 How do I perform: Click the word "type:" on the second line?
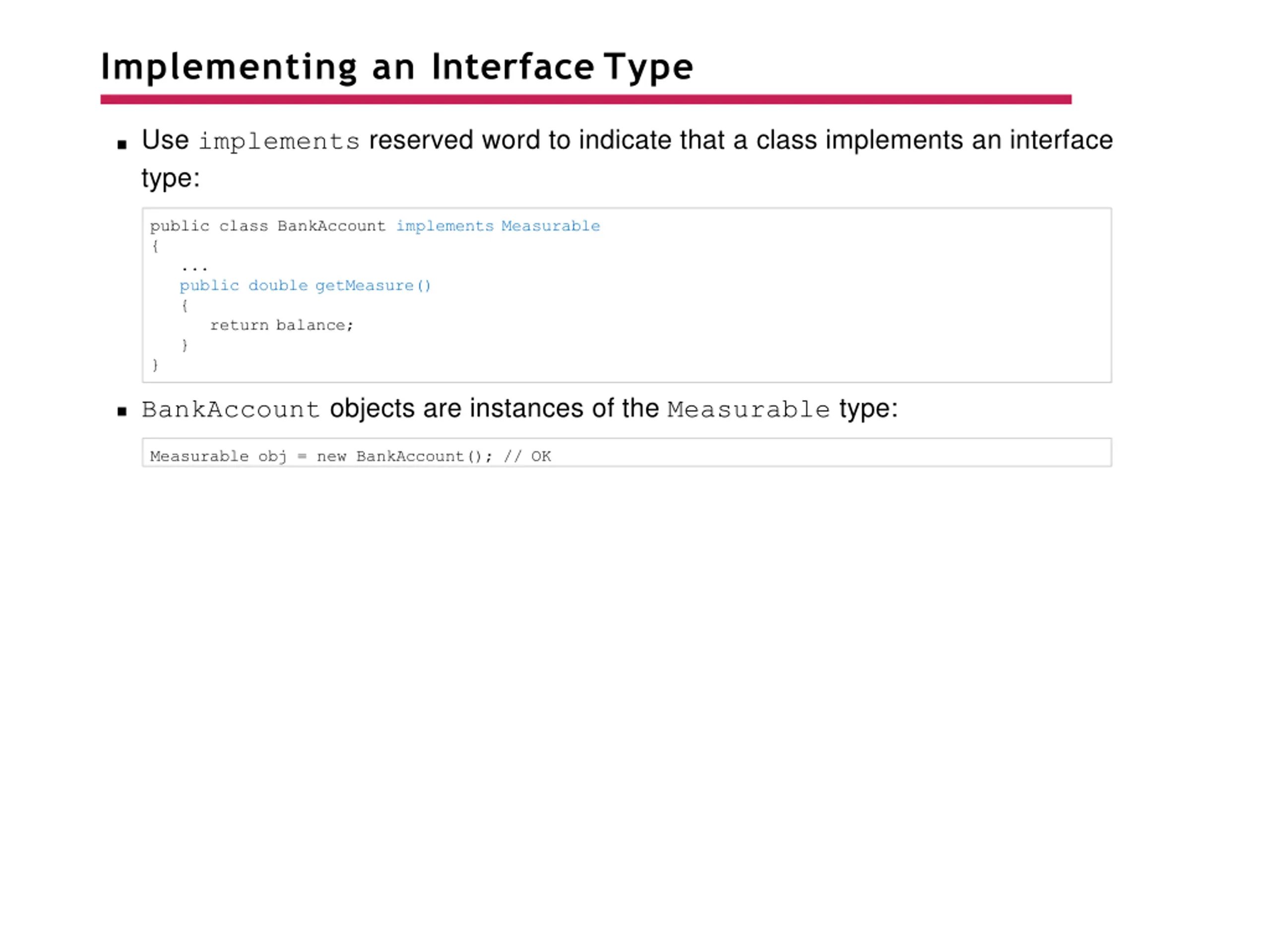[x=171, y=178]
